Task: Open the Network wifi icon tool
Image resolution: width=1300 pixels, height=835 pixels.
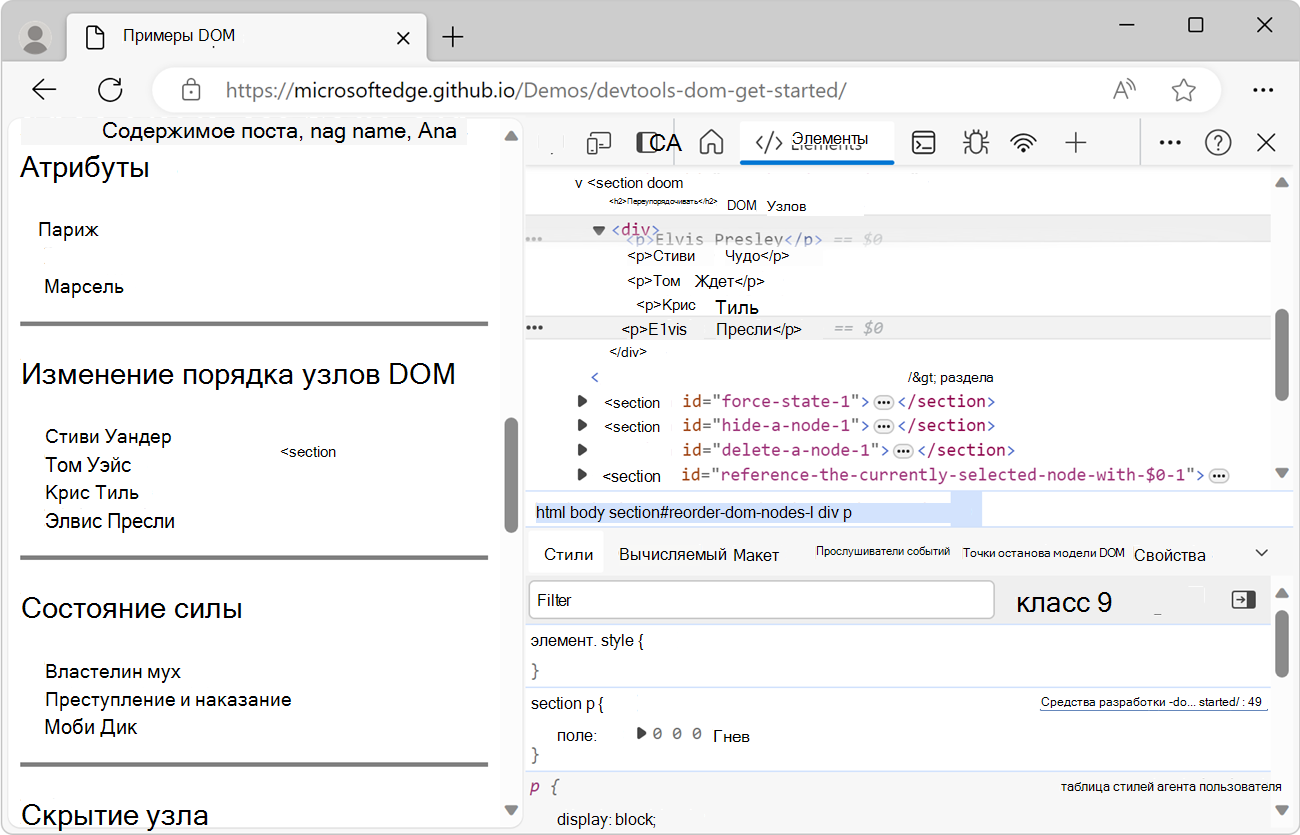Action: click(1023, 143)
